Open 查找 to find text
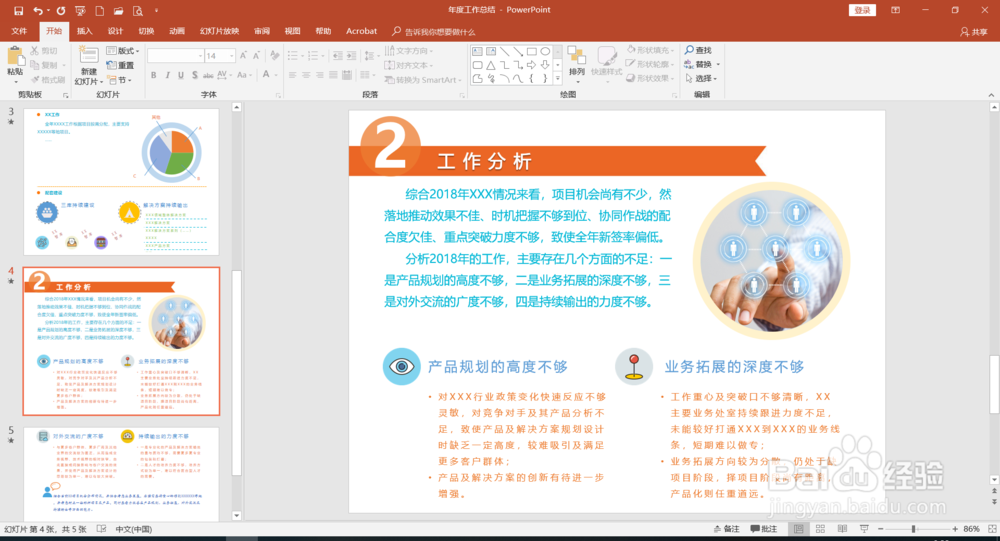 698,50
